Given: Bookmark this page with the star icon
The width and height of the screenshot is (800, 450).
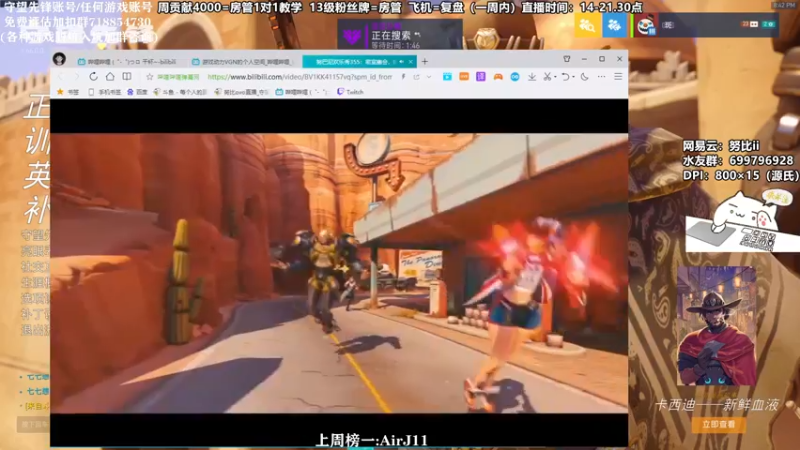Looking at the screenshot, I should click(149, 77).
